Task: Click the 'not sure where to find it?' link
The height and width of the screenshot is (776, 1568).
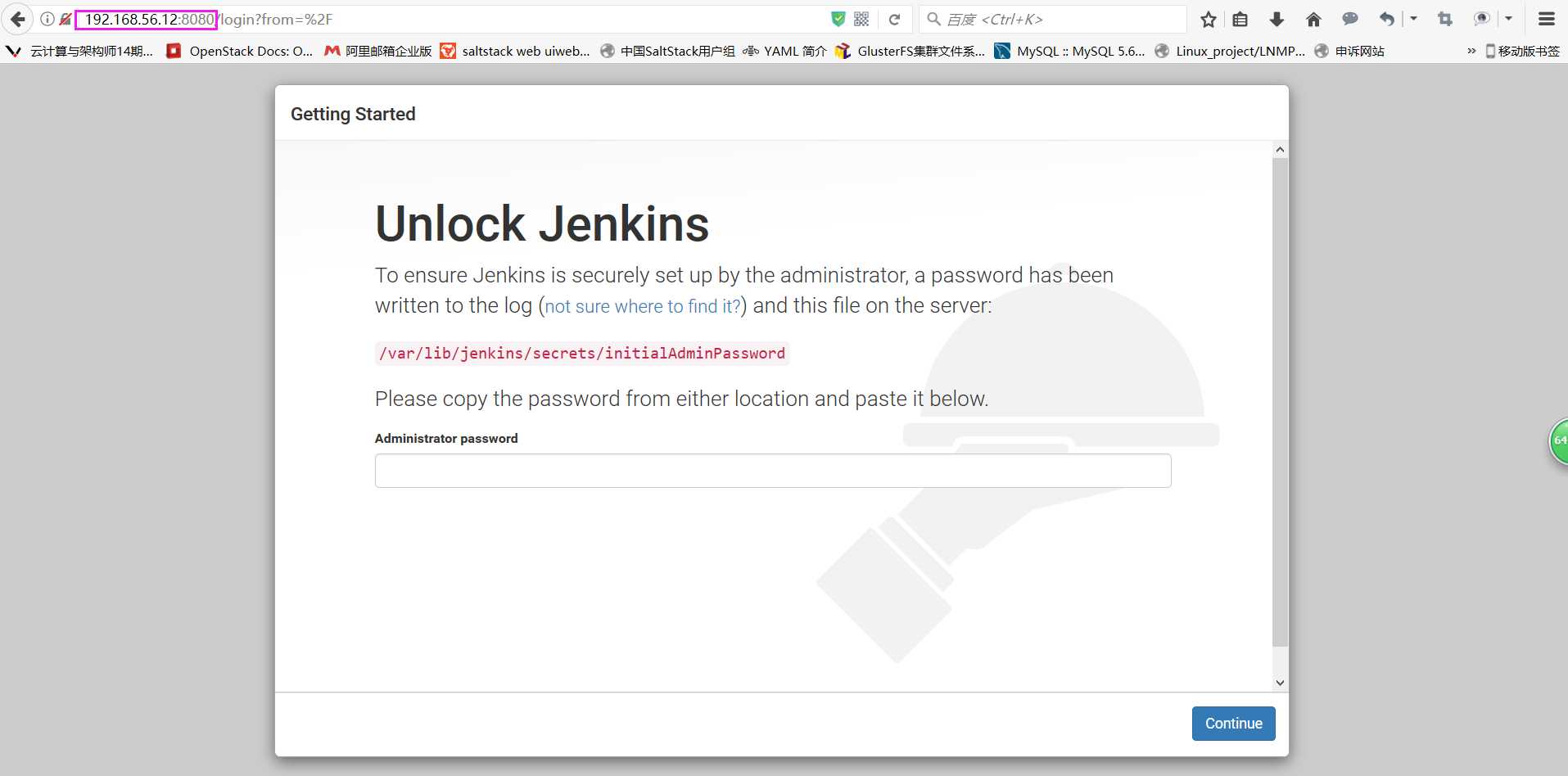Action: (x=643, y=306)
